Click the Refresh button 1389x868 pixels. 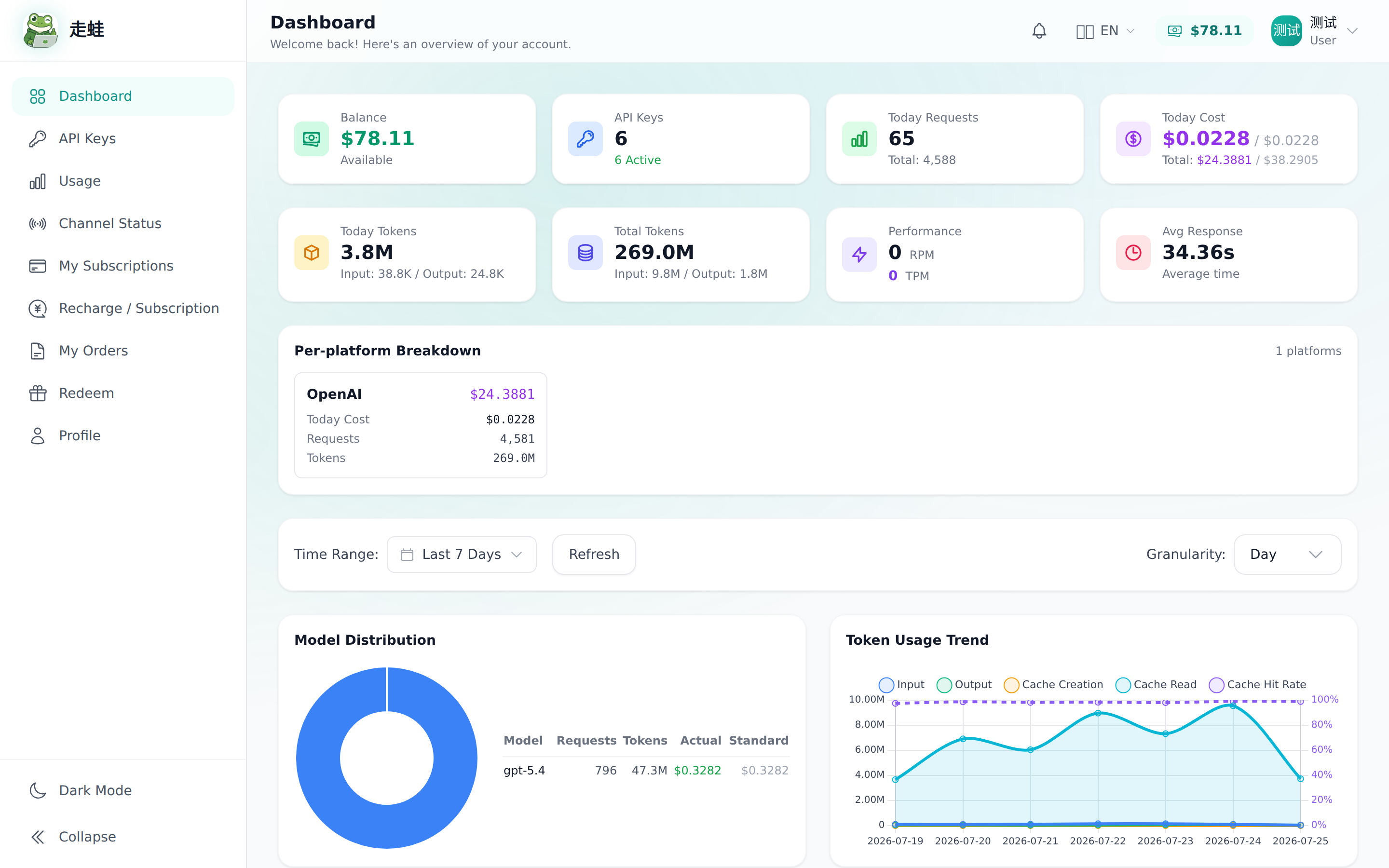[594, 555]
